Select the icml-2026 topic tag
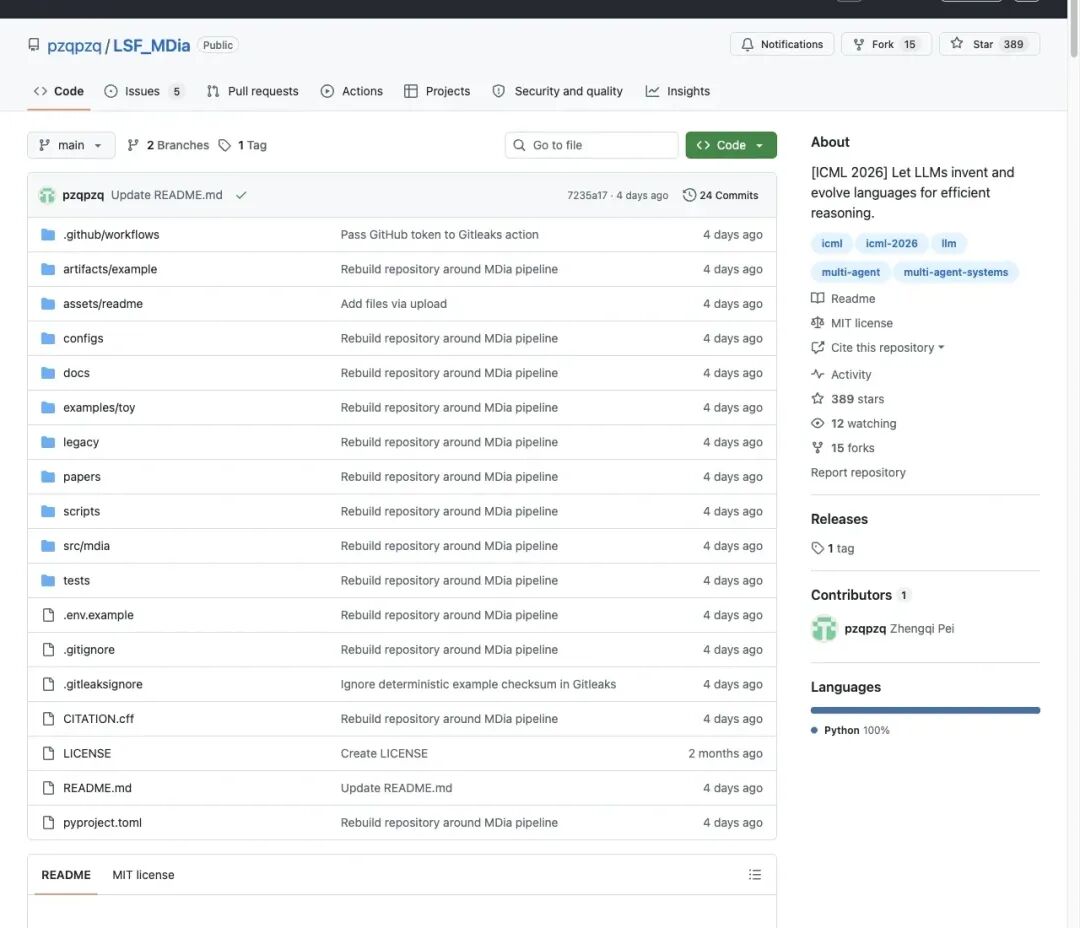 point(891,243)
